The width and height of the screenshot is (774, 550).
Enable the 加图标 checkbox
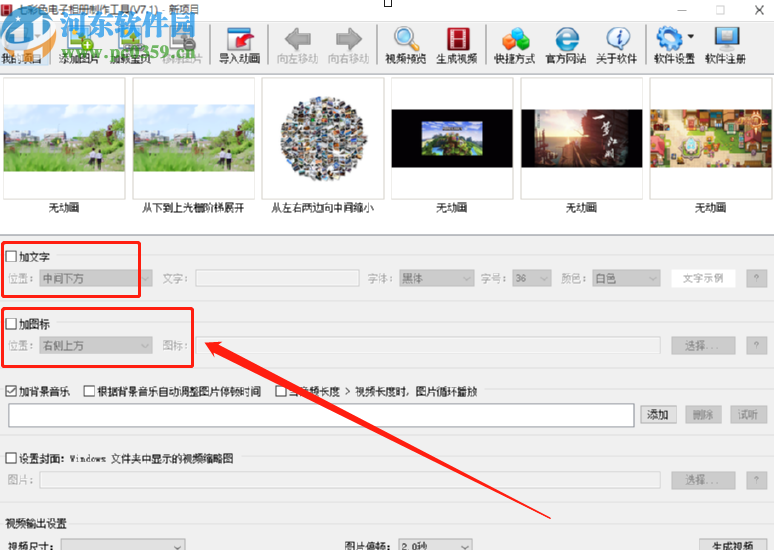11,323
